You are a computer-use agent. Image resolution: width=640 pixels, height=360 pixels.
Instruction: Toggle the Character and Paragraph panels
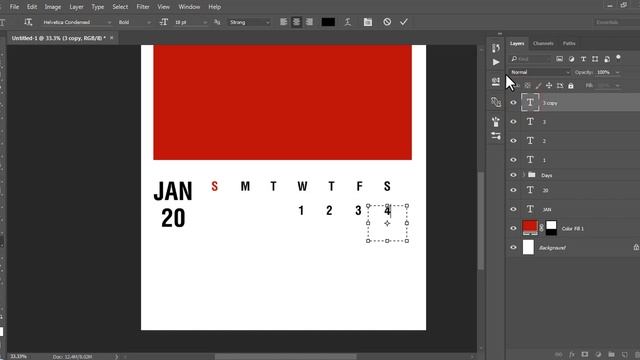click(x=368, y=22)
